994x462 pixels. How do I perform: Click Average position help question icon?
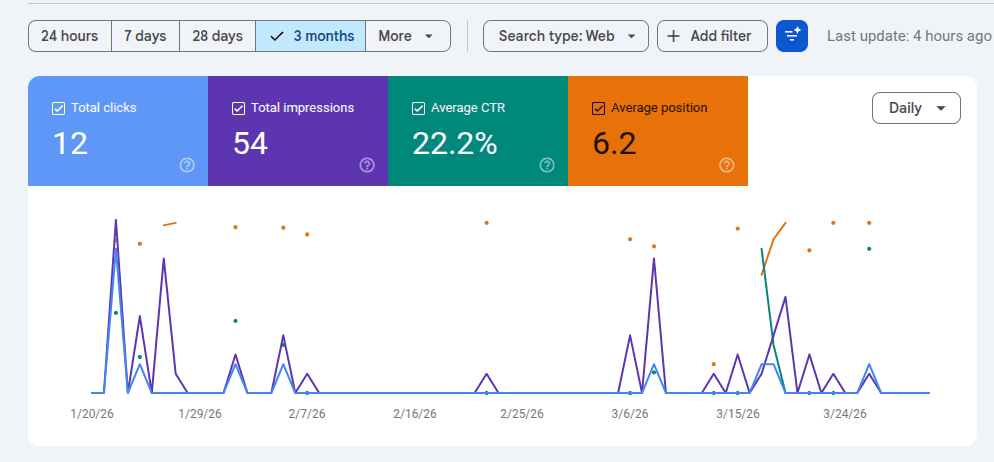(x=727, y=165)
